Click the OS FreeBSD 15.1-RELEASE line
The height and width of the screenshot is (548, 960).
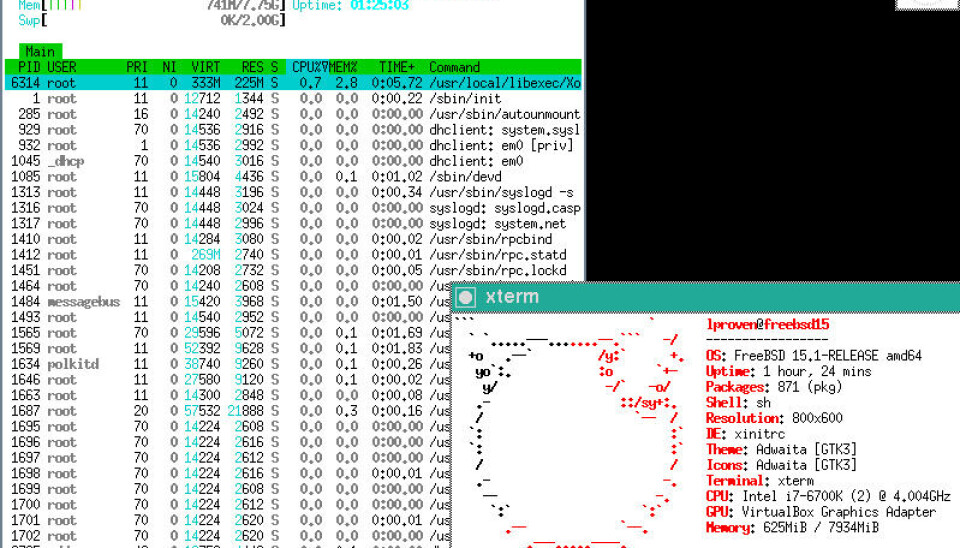click(x=814, y=356)
